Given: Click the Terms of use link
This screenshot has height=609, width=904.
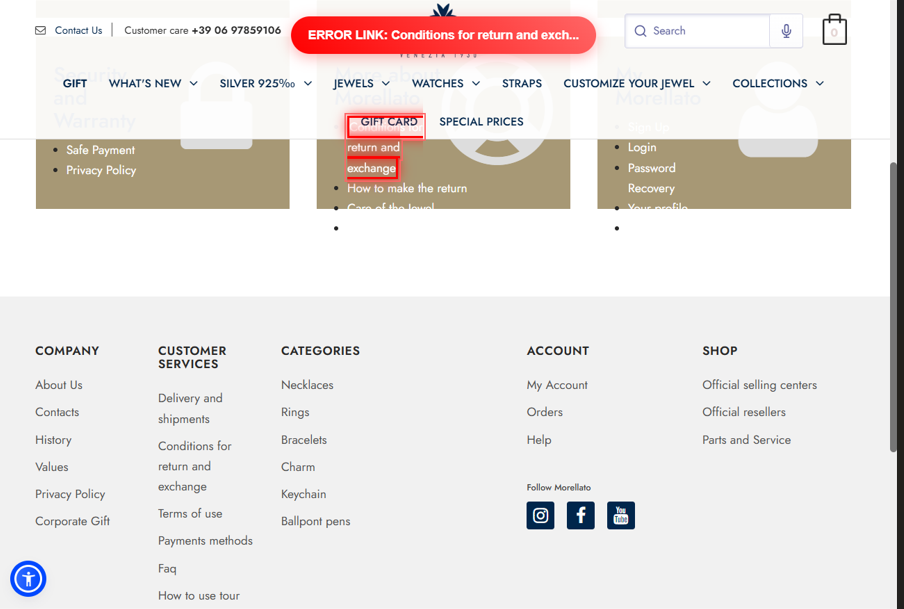Looking at the screenshot, I should click(x=190, y=513).
